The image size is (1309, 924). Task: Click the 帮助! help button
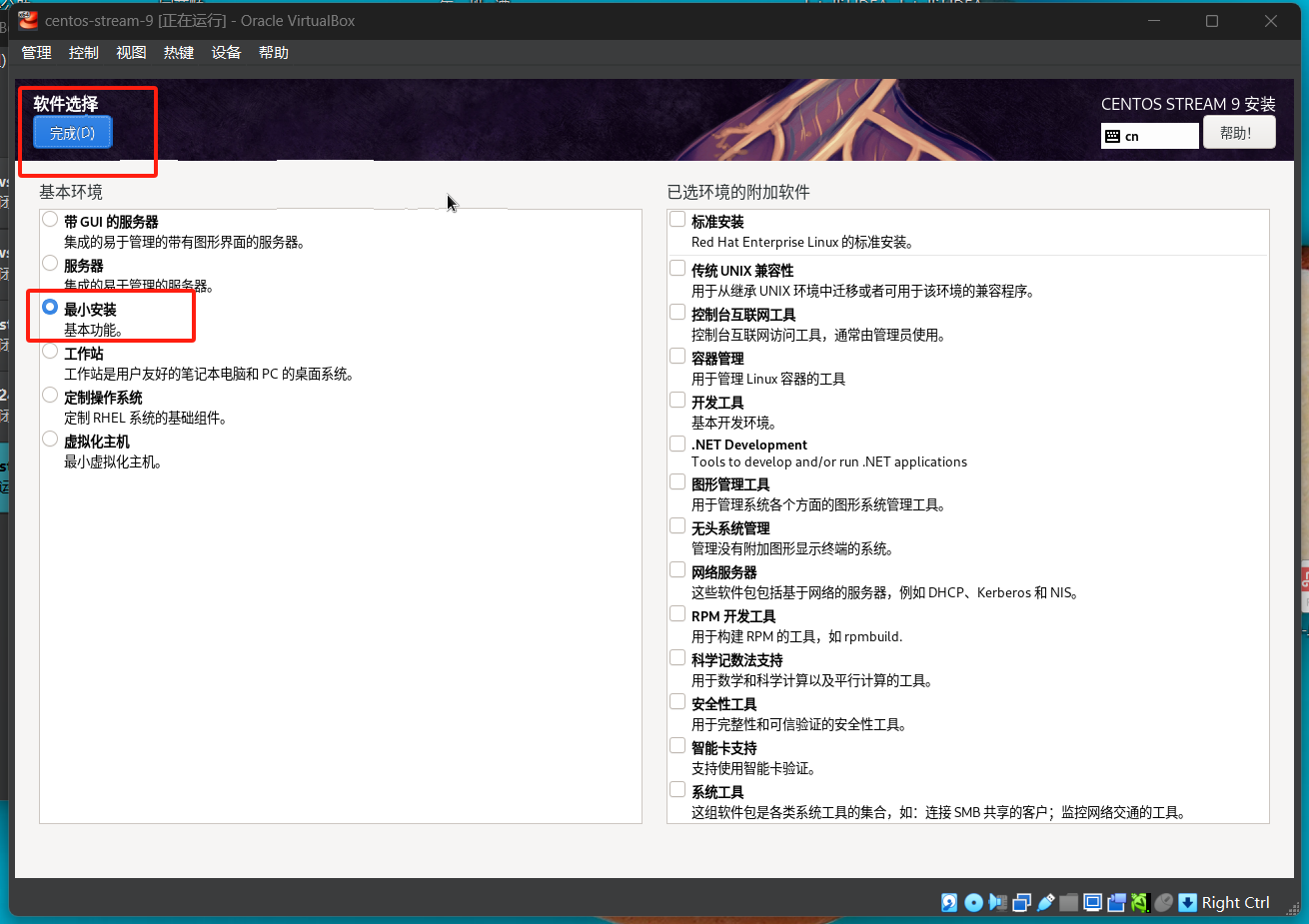click(x=1239, y=132)
